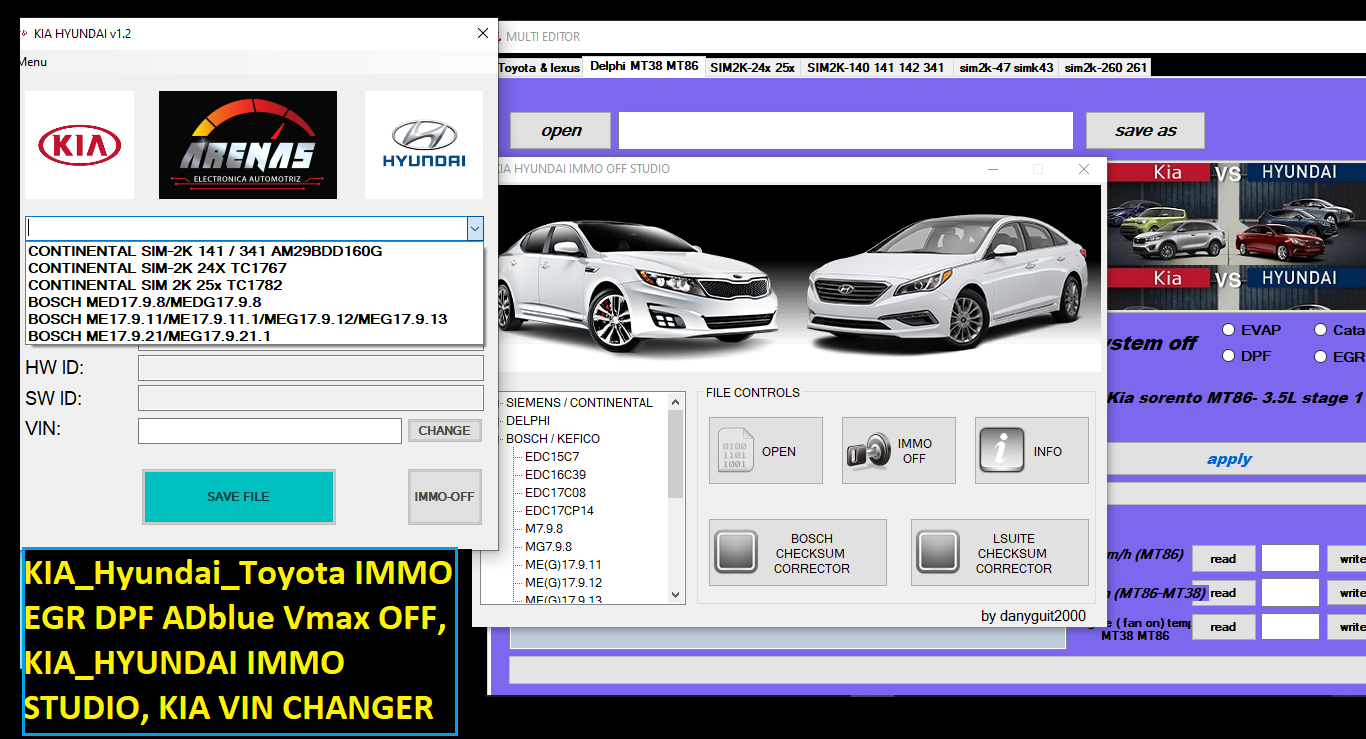This screenshot has width=1366, height=739.
Task: Click the Arenas Electronica Automotriz logo
Action: [247, 145]
